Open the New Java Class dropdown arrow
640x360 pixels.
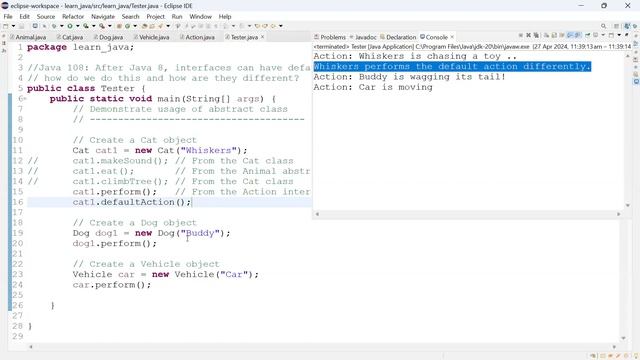click(x=135, y=26)
